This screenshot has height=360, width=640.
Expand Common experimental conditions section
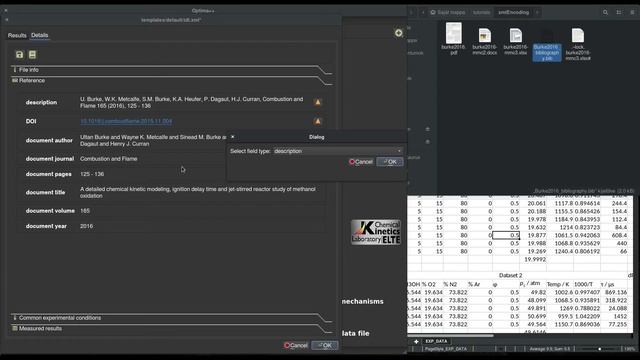pyautogui.click(x=171, y=318)
